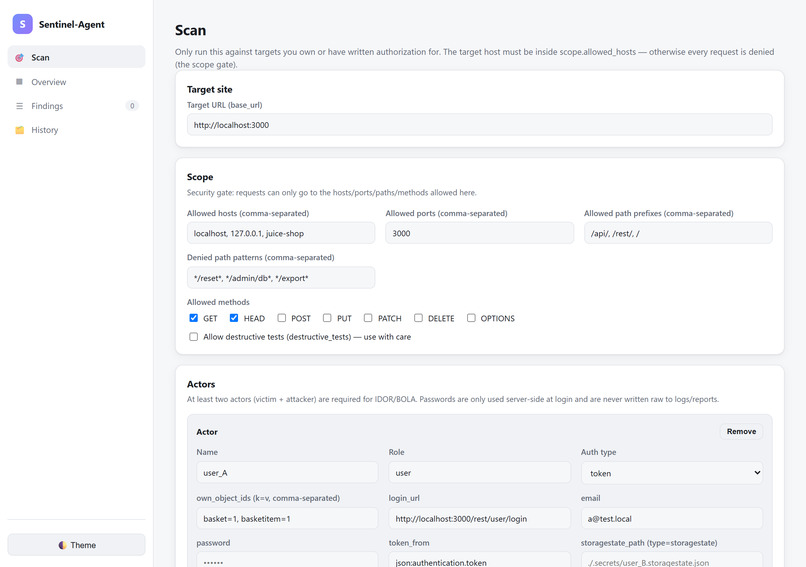Click the Actors section heading
The image size is (806, 567).
point(201,384)
